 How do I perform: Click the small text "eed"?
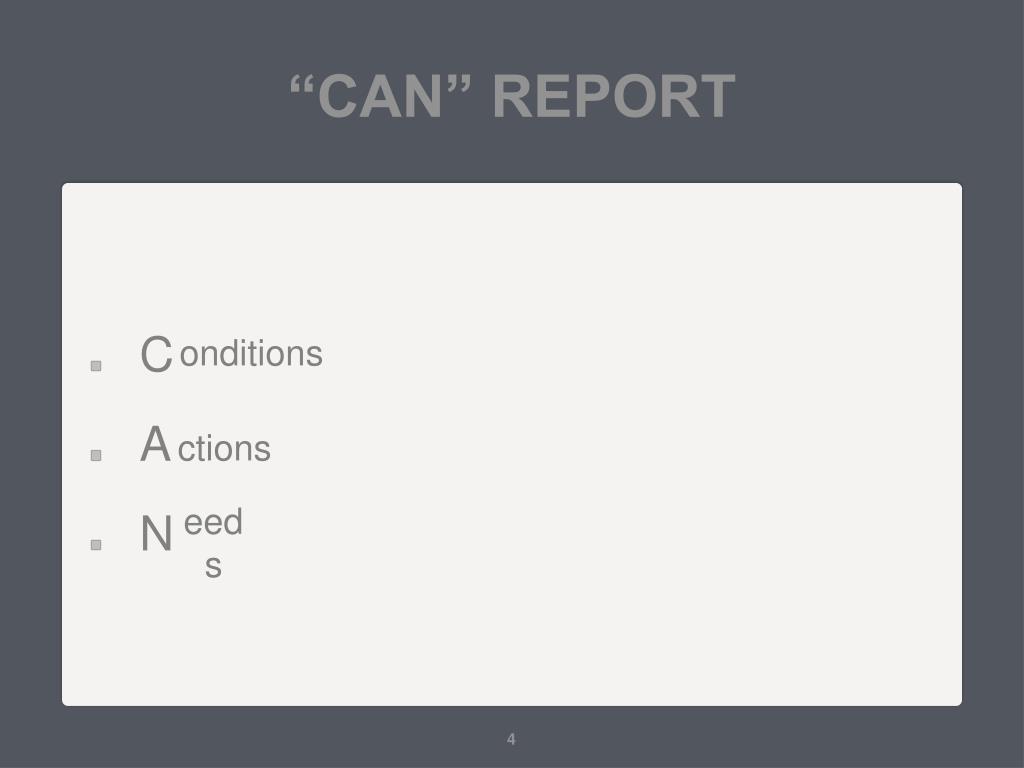[x=213, y=522]
